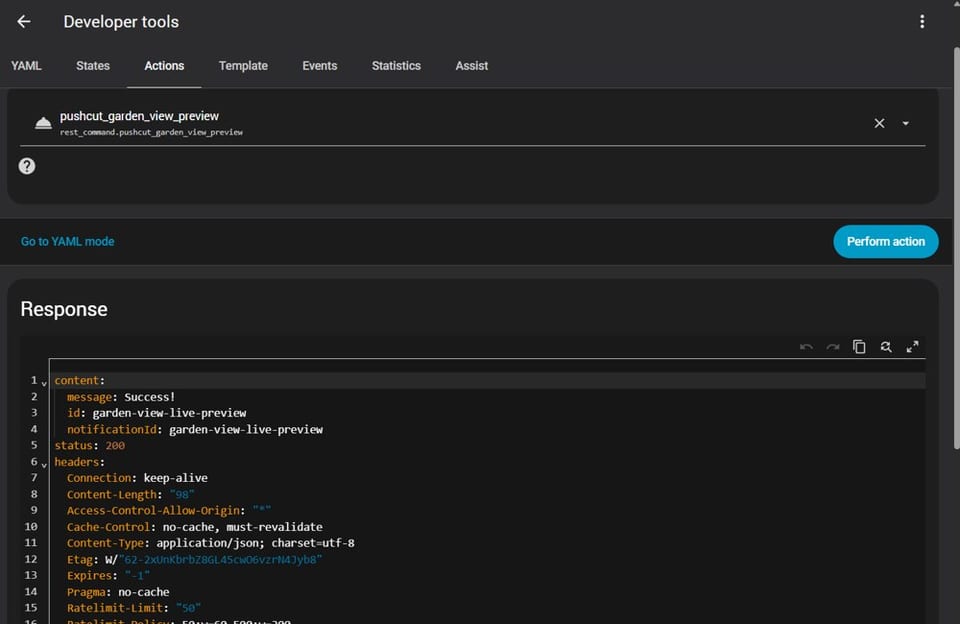Viewport: 960px width, 624px height.
Task: Click the back arrow to leave Developer tools
Action: [23, 21]
